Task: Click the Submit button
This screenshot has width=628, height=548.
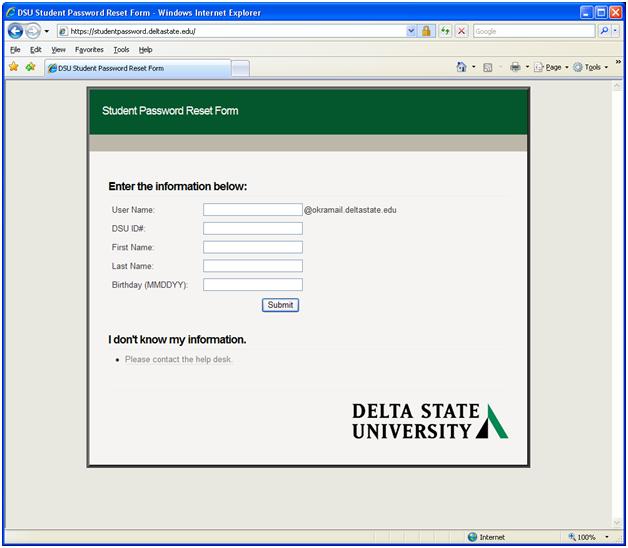Action: point(280,305)
